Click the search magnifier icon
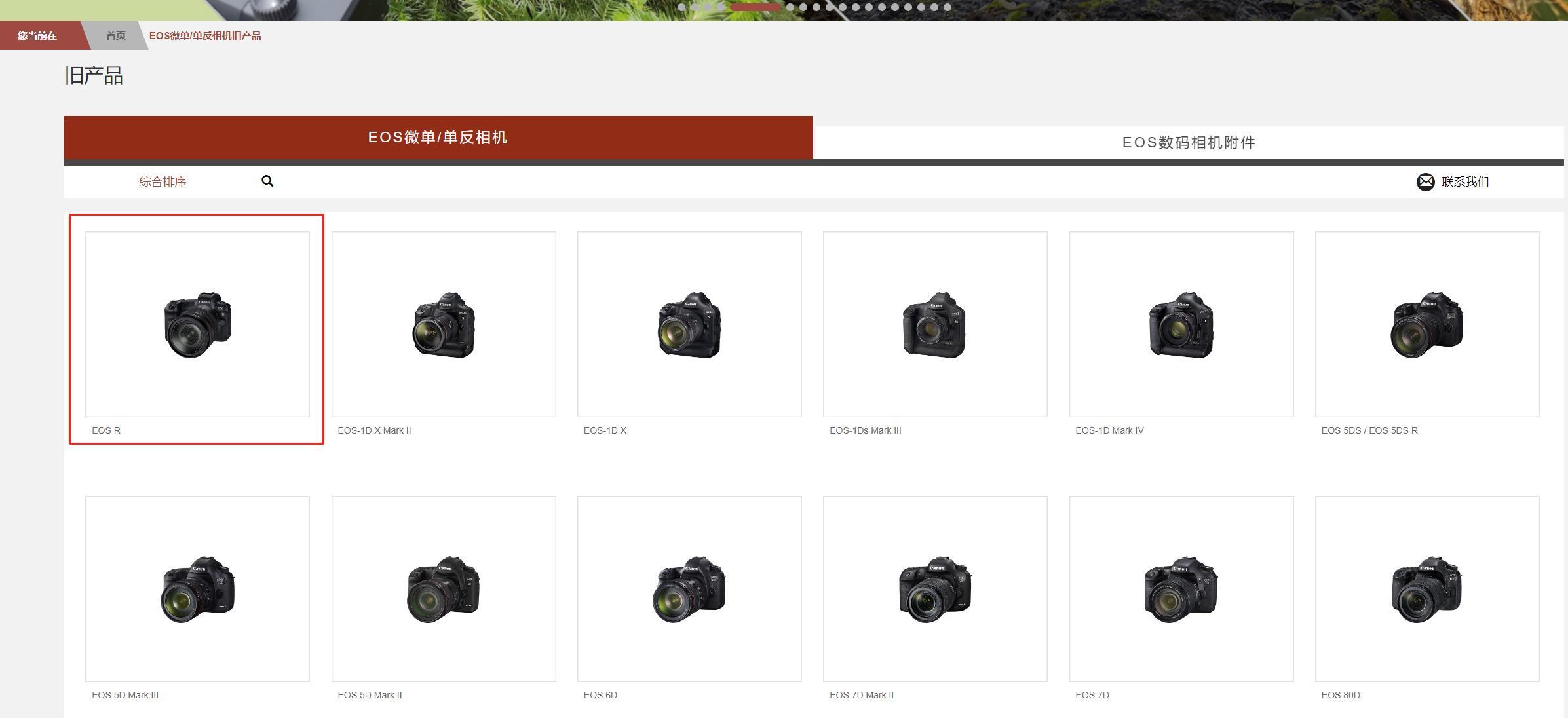This screenshot has width=1568, height=718. (267, 181)
